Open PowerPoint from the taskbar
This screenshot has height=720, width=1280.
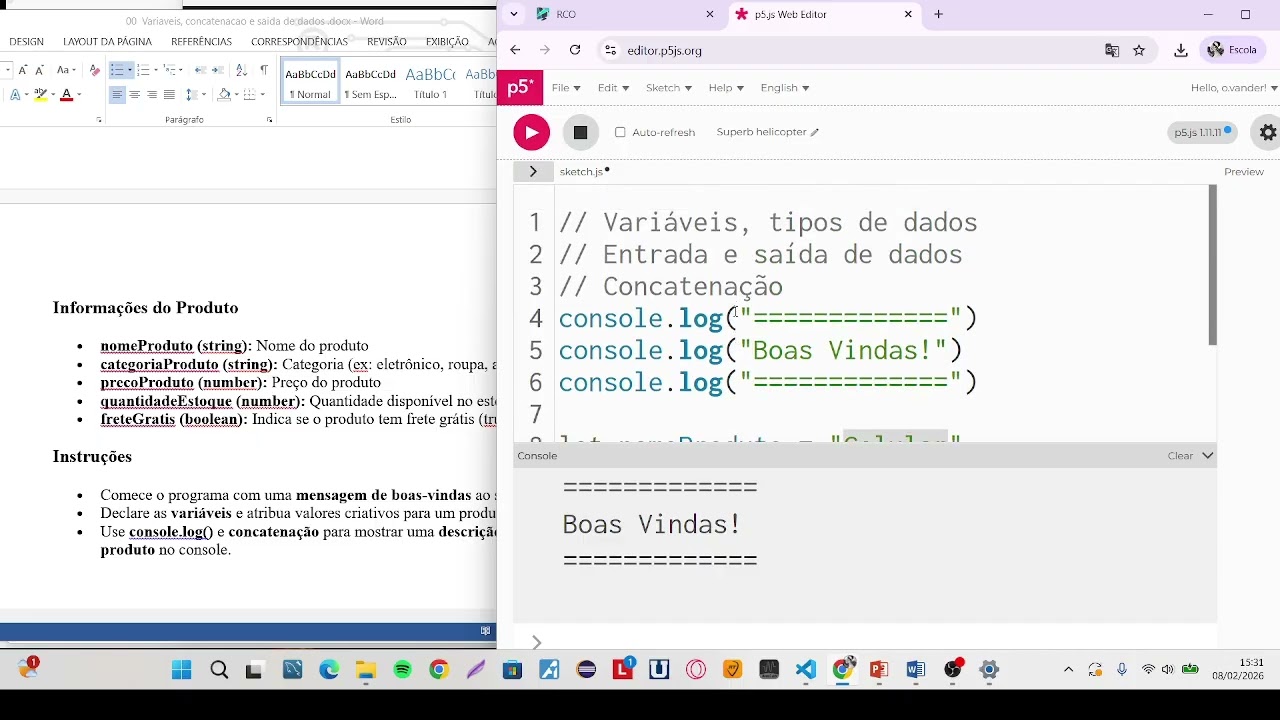pyautogui.click(x=879, y=670)
